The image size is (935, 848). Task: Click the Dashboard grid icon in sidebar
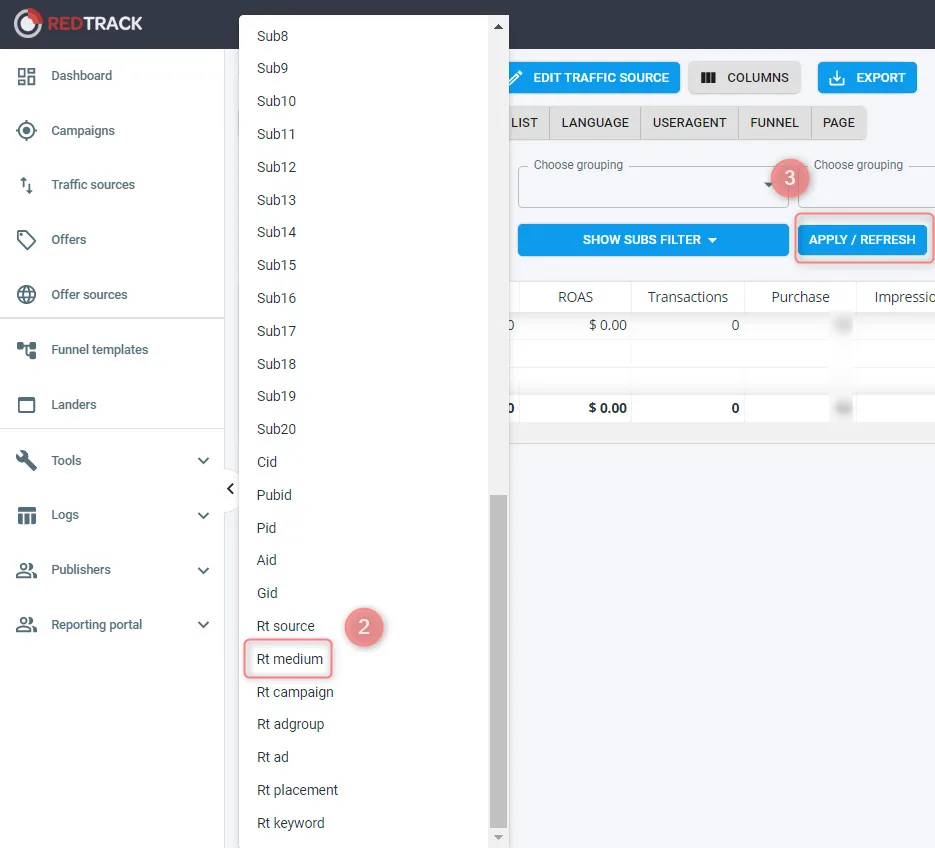pos(27,76)
